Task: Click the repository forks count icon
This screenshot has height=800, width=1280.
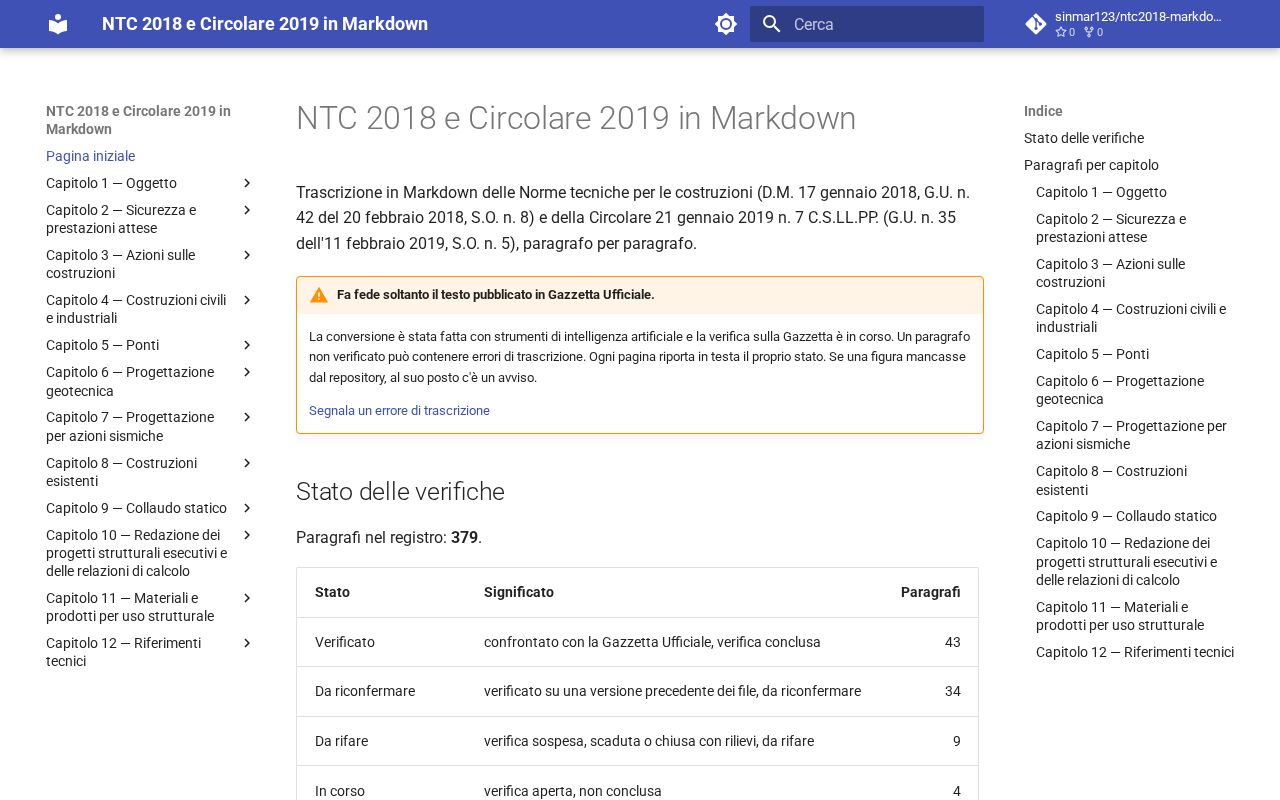Action: tap(1089, 32)
